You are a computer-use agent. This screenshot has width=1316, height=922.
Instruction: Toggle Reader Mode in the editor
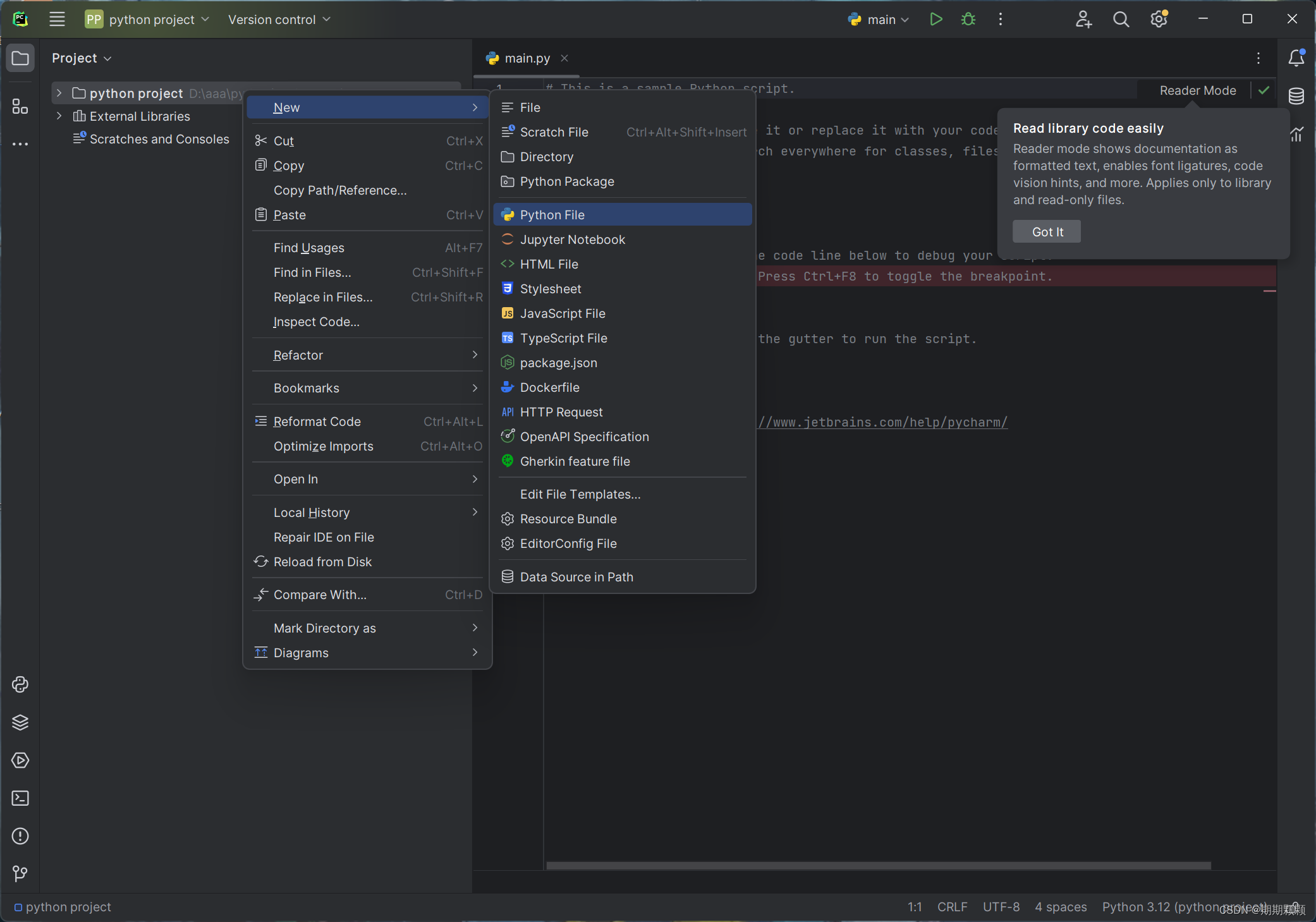pyautogui.click(x=1197, y=90)
